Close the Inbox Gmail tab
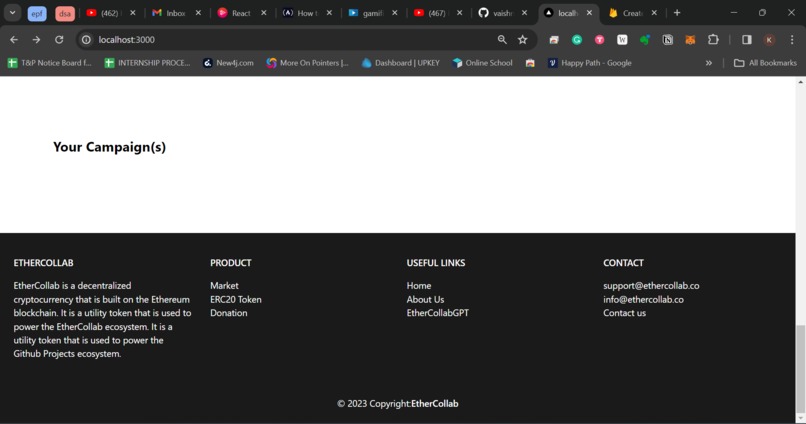Image resolution: width=806 pixels, height=424 pixels. pos(198,13)
